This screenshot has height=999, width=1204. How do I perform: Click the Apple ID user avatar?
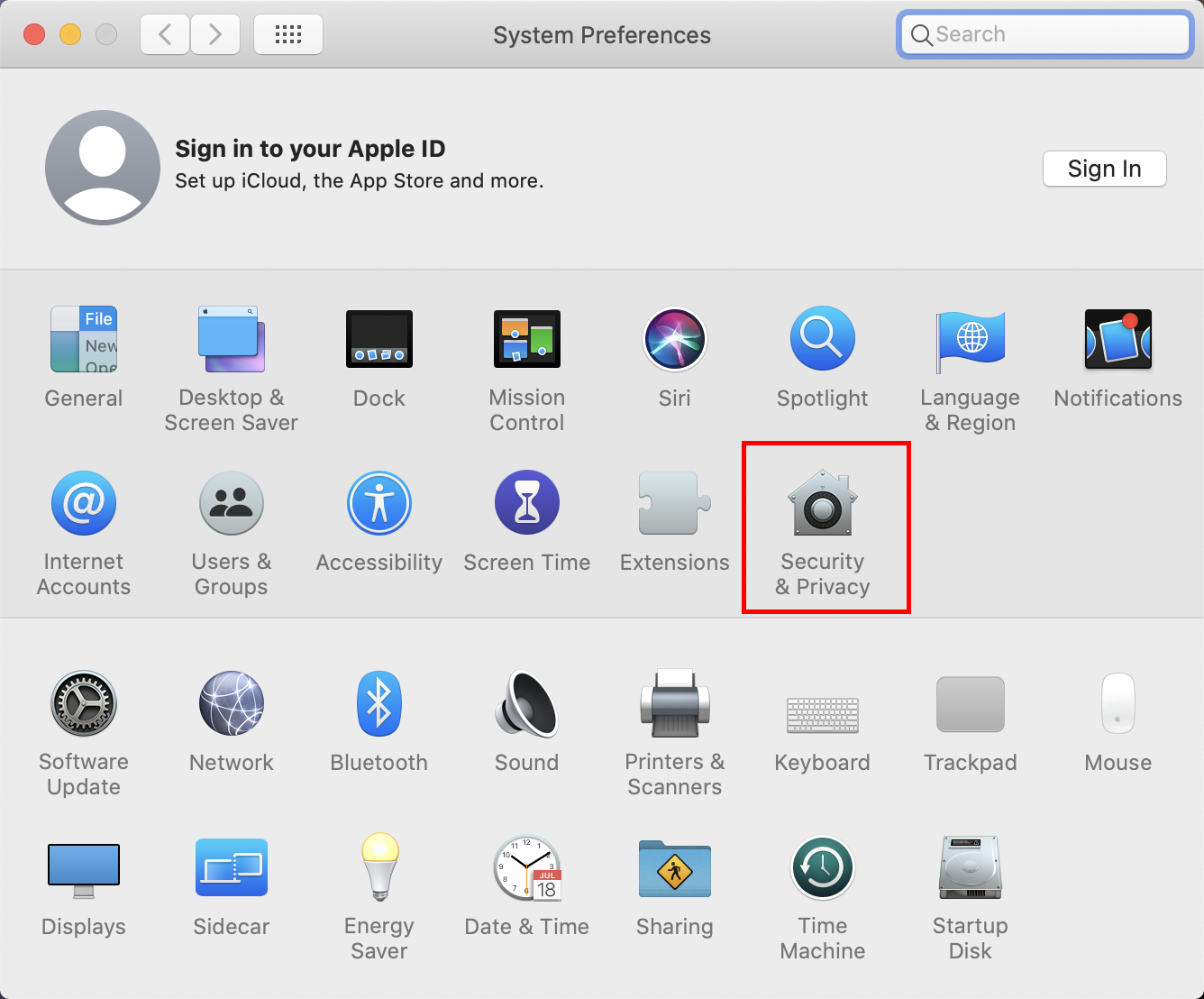coord(103,168)
